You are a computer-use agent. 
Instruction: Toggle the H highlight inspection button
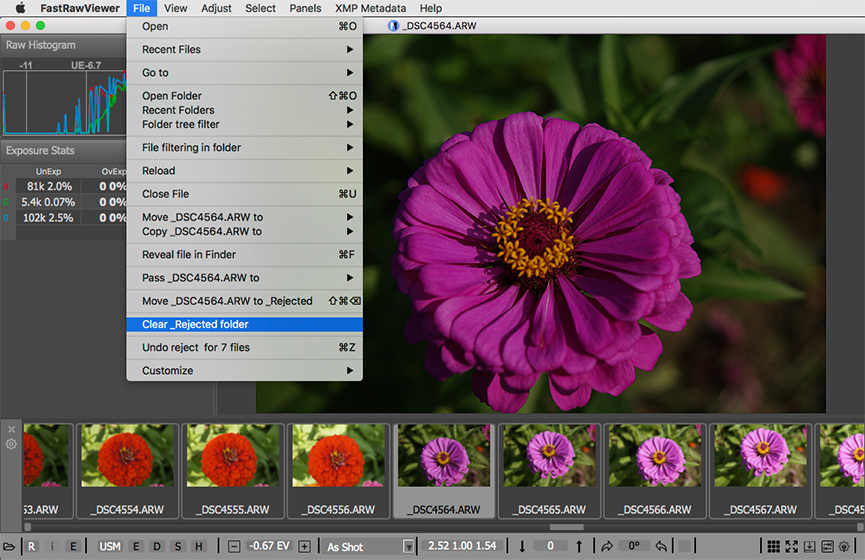[x=199, y=547]
